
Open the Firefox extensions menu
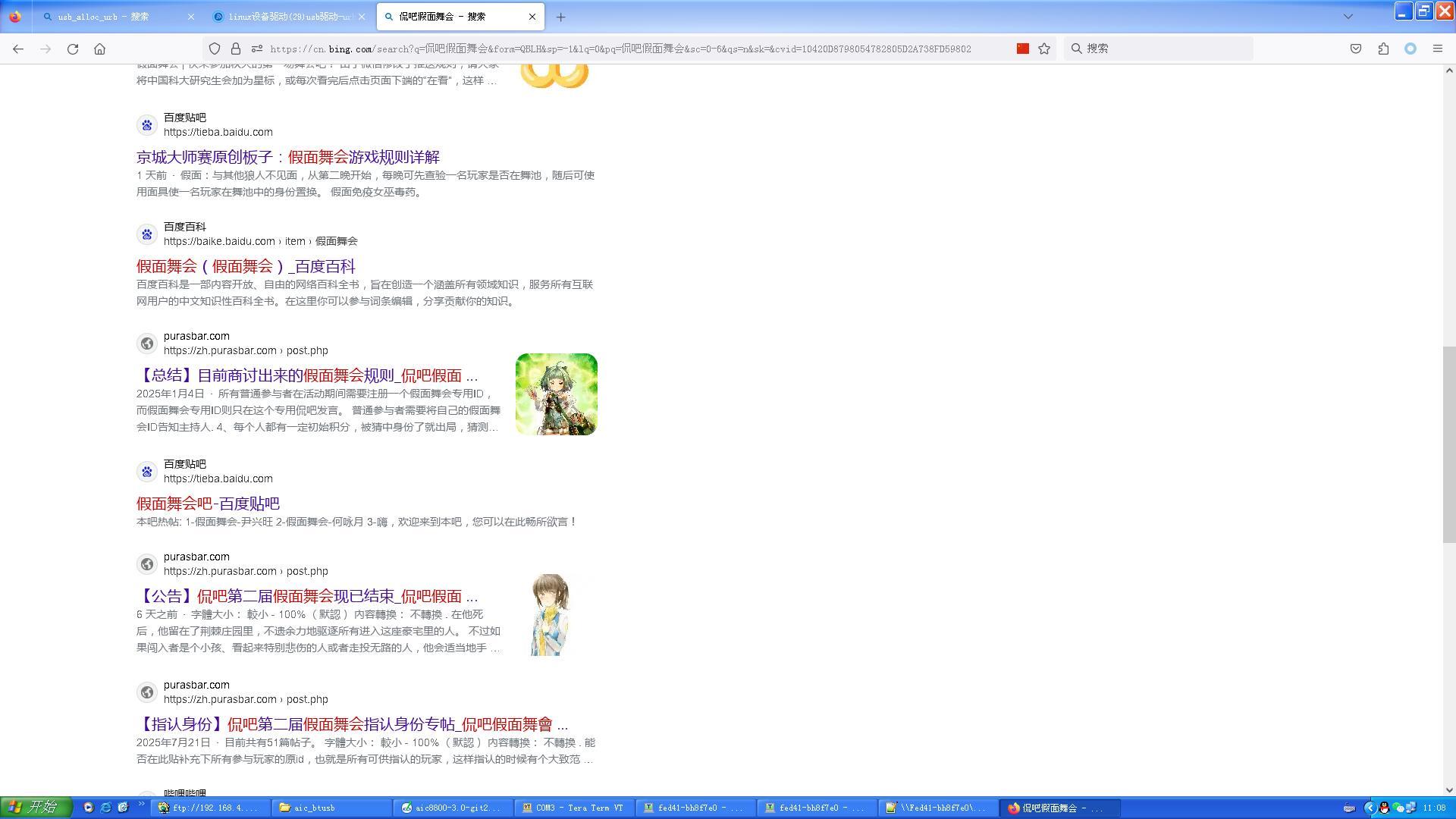pyautogui.click(x=1383, y=49)
